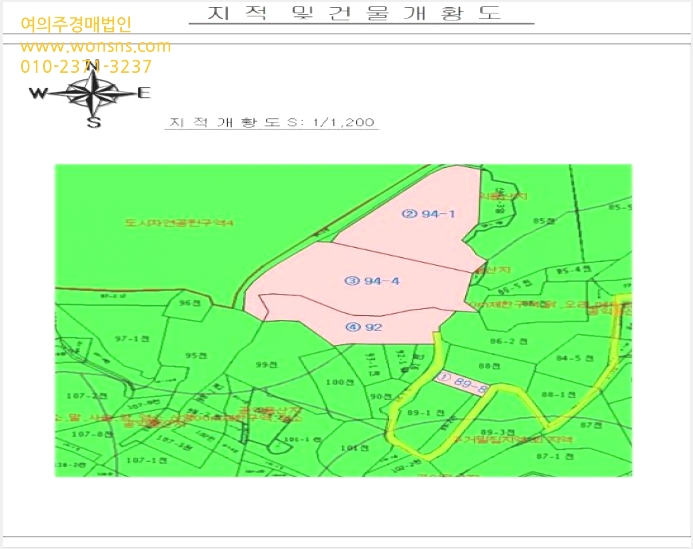Click parcel label 95전

(x=196, y=355)
